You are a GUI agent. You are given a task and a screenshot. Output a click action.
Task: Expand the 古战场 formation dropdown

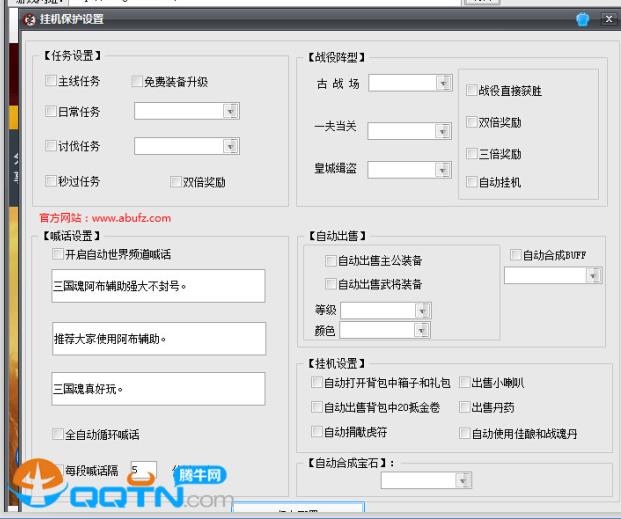(444, 83)
